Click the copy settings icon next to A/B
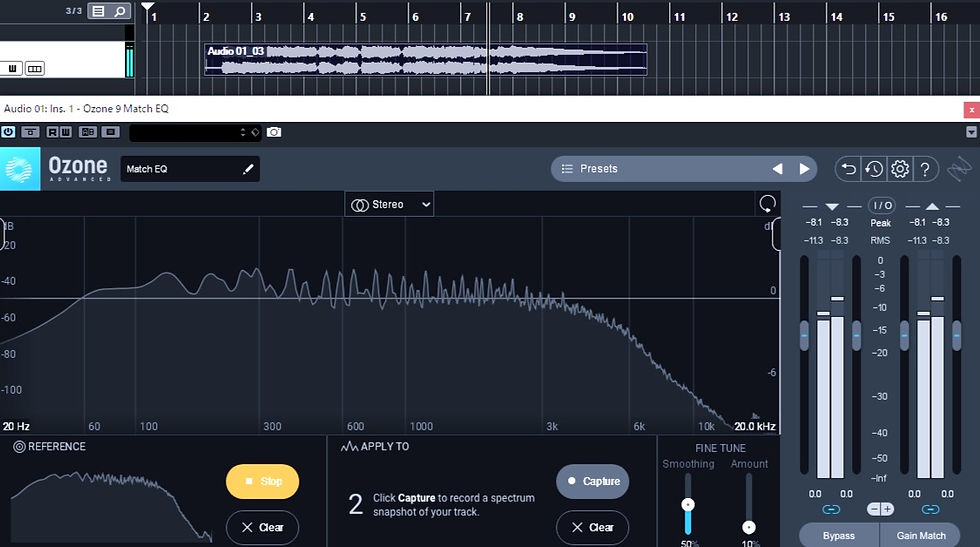Screen dimensions: 980x547 pos(111,132)
